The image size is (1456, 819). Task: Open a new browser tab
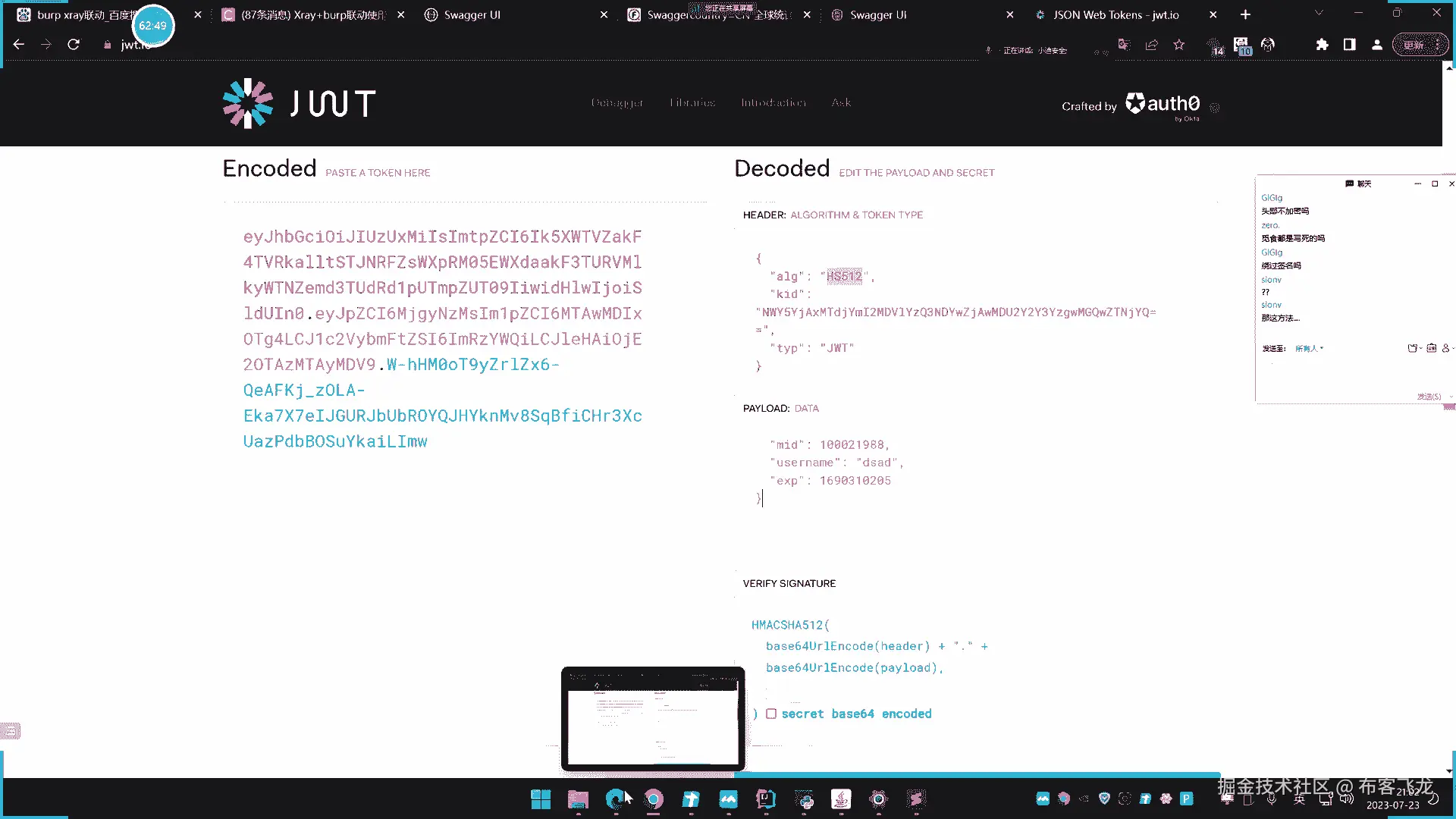tap(1245, 14)
